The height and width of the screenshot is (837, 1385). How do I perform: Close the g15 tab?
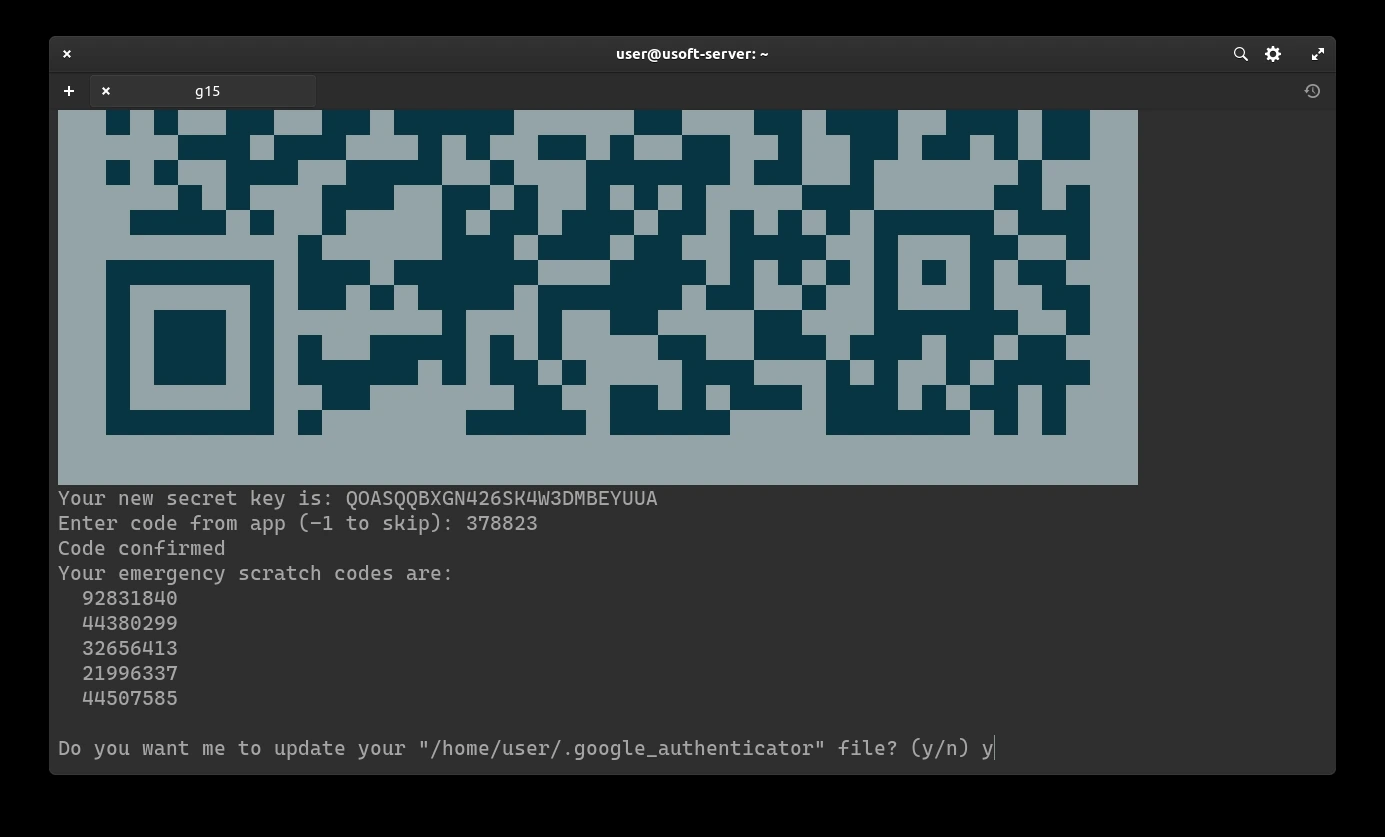(x=106, y=91)
